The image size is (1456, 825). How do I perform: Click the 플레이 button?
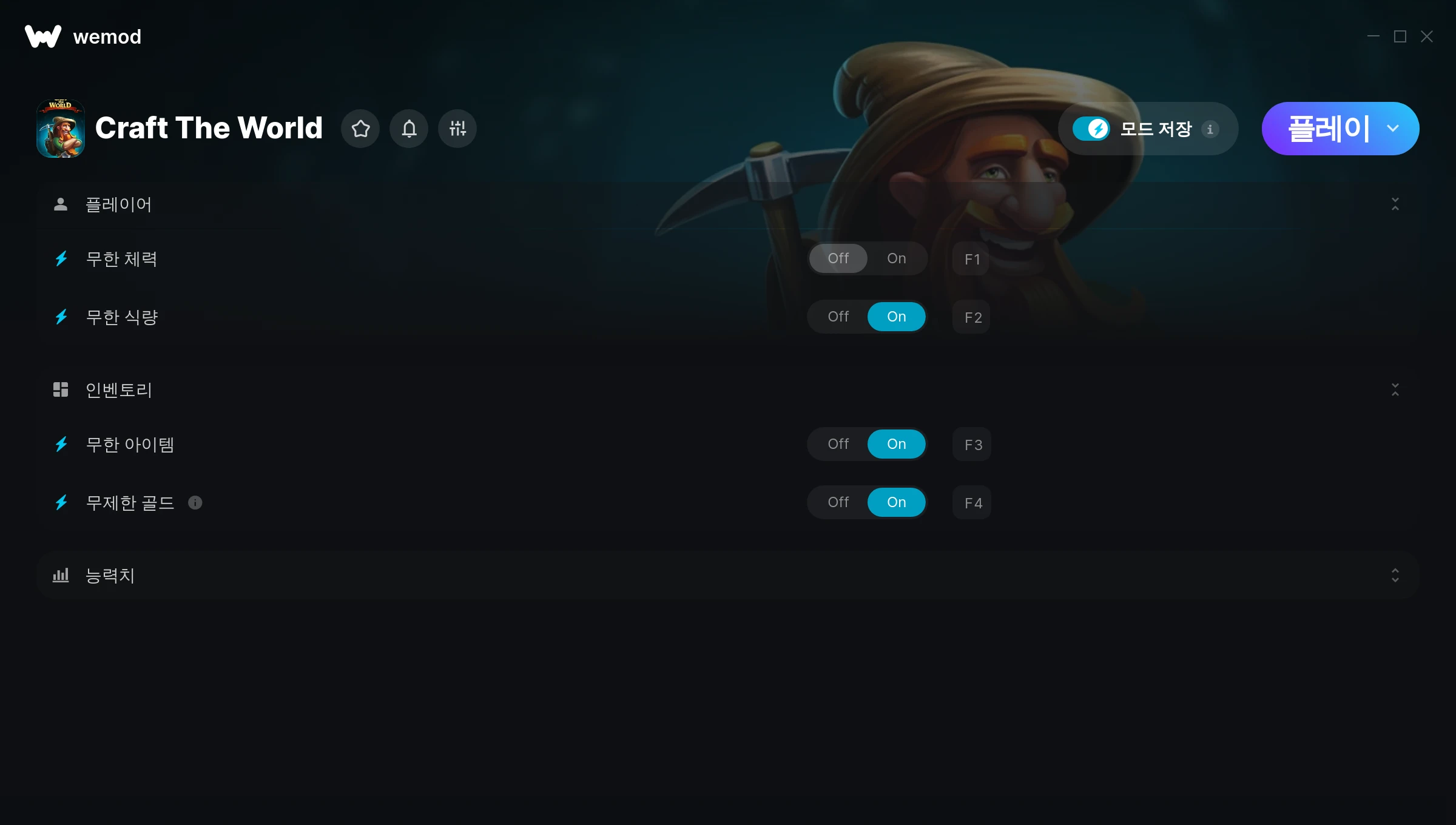pyautogui.click(x=1329, y=129)
